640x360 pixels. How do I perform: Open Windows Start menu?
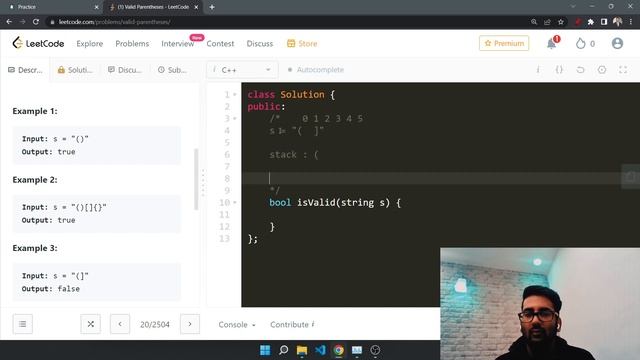tap(265, 350)
